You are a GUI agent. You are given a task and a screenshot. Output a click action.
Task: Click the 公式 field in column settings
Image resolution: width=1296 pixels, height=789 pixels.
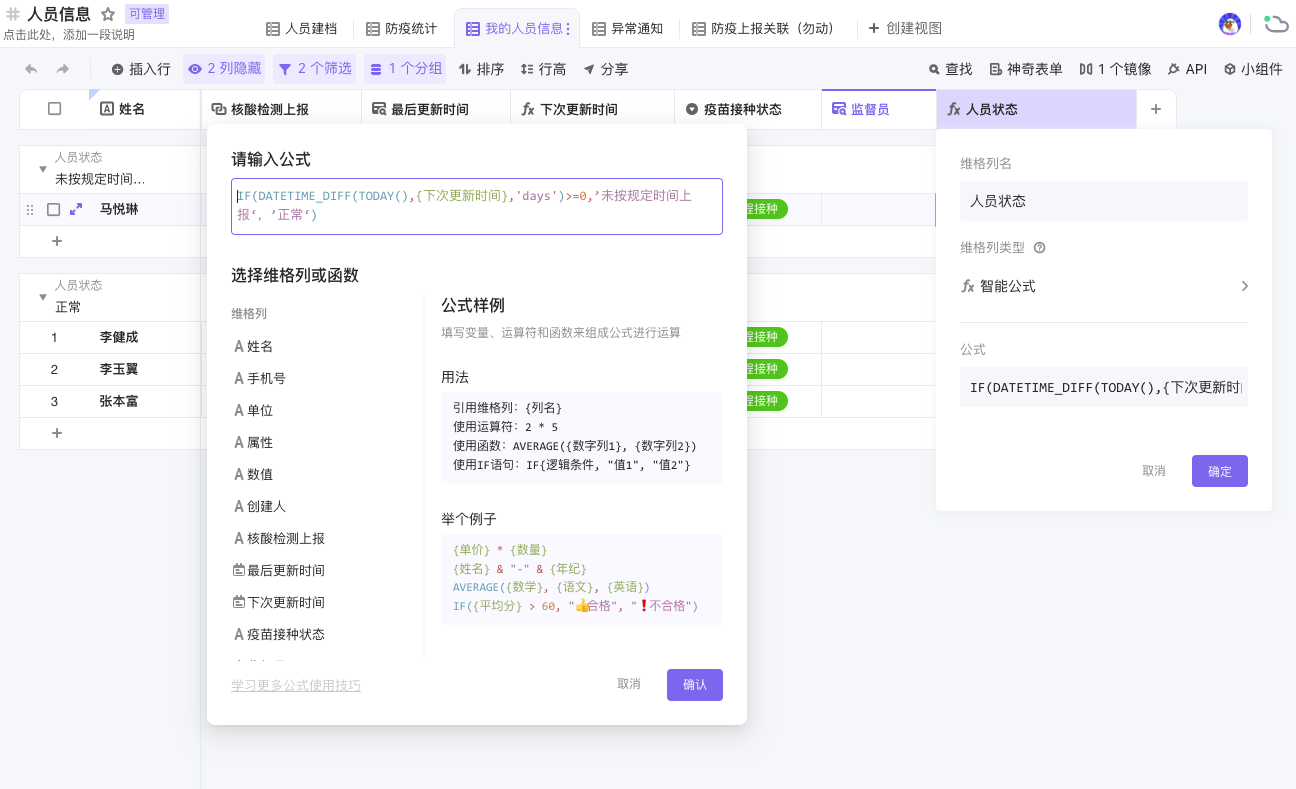[1104, 387]
